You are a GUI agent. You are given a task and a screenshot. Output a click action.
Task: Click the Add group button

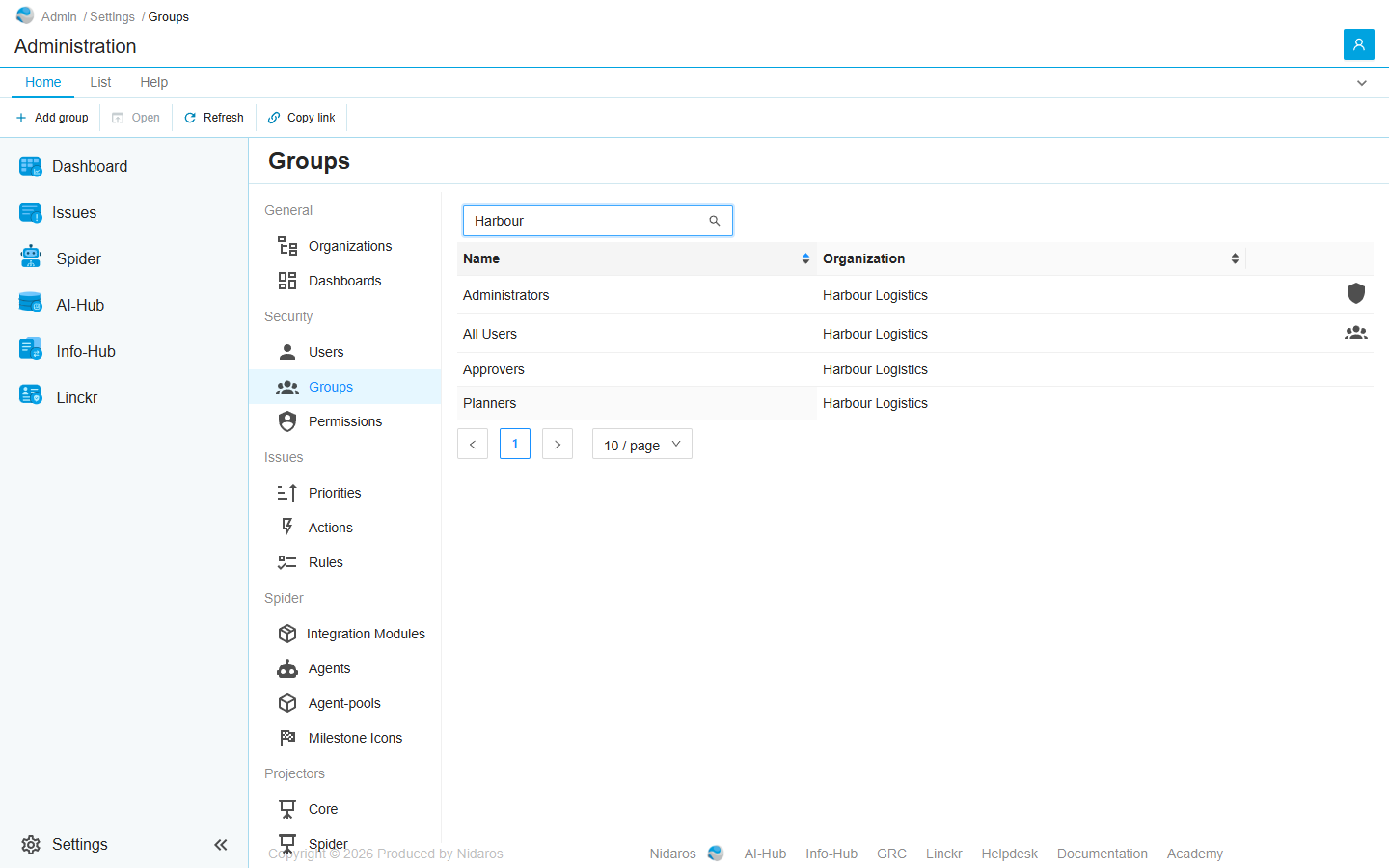click(52, 118)
